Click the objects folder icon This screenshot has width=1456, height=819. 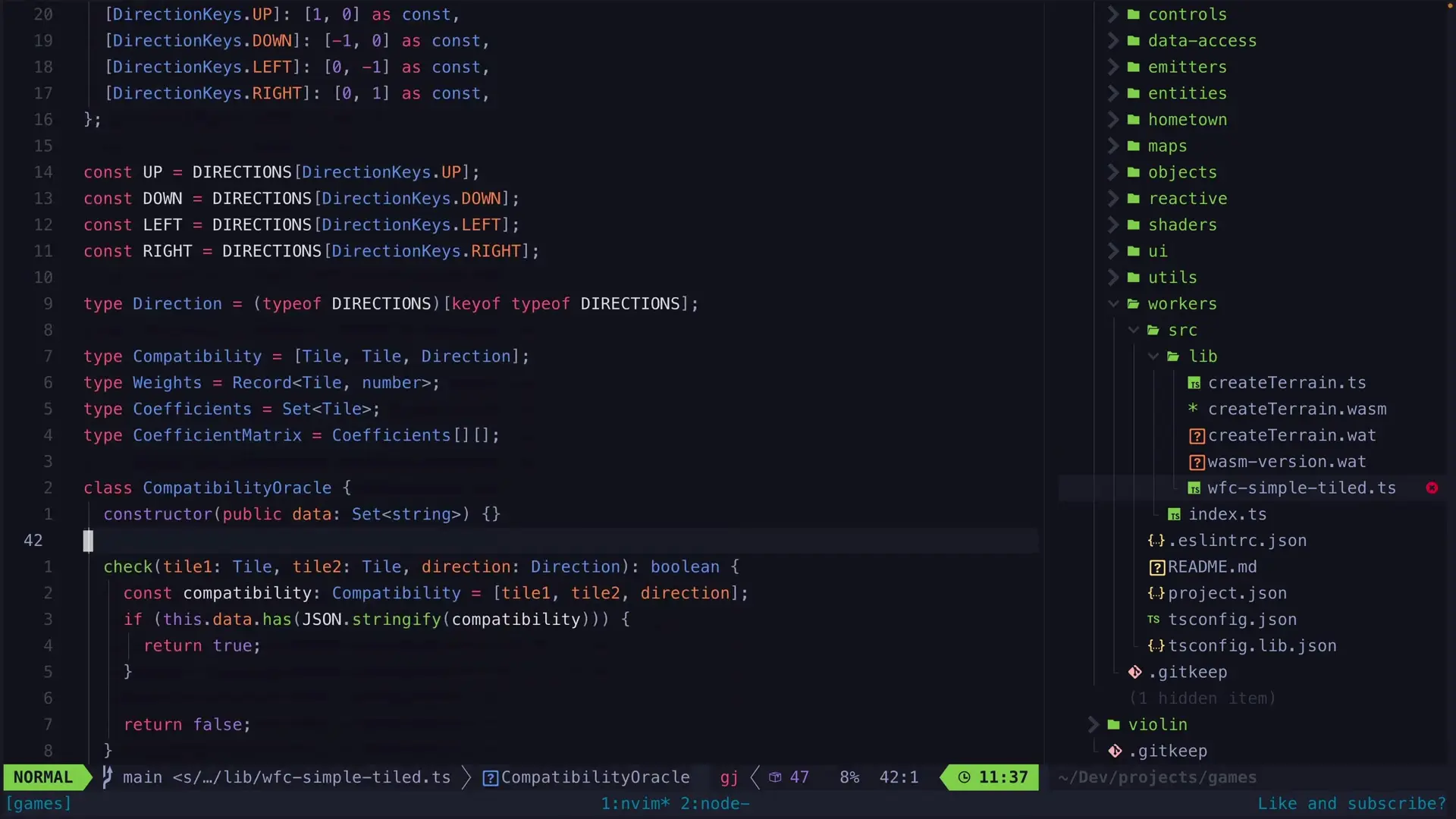click(1133, 172)
